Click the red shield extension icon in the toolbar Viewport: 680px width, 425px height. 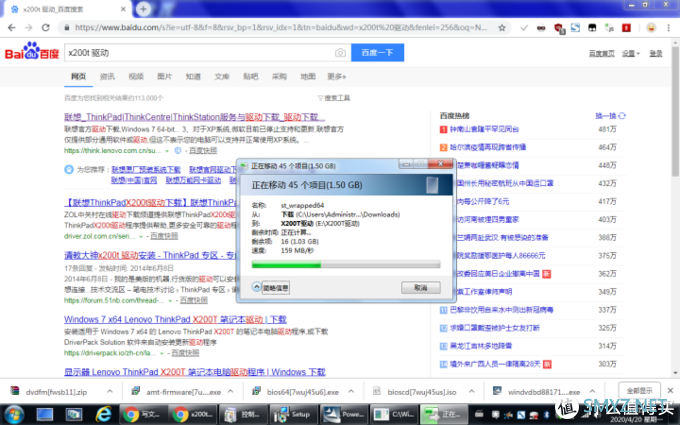(559, 28)
